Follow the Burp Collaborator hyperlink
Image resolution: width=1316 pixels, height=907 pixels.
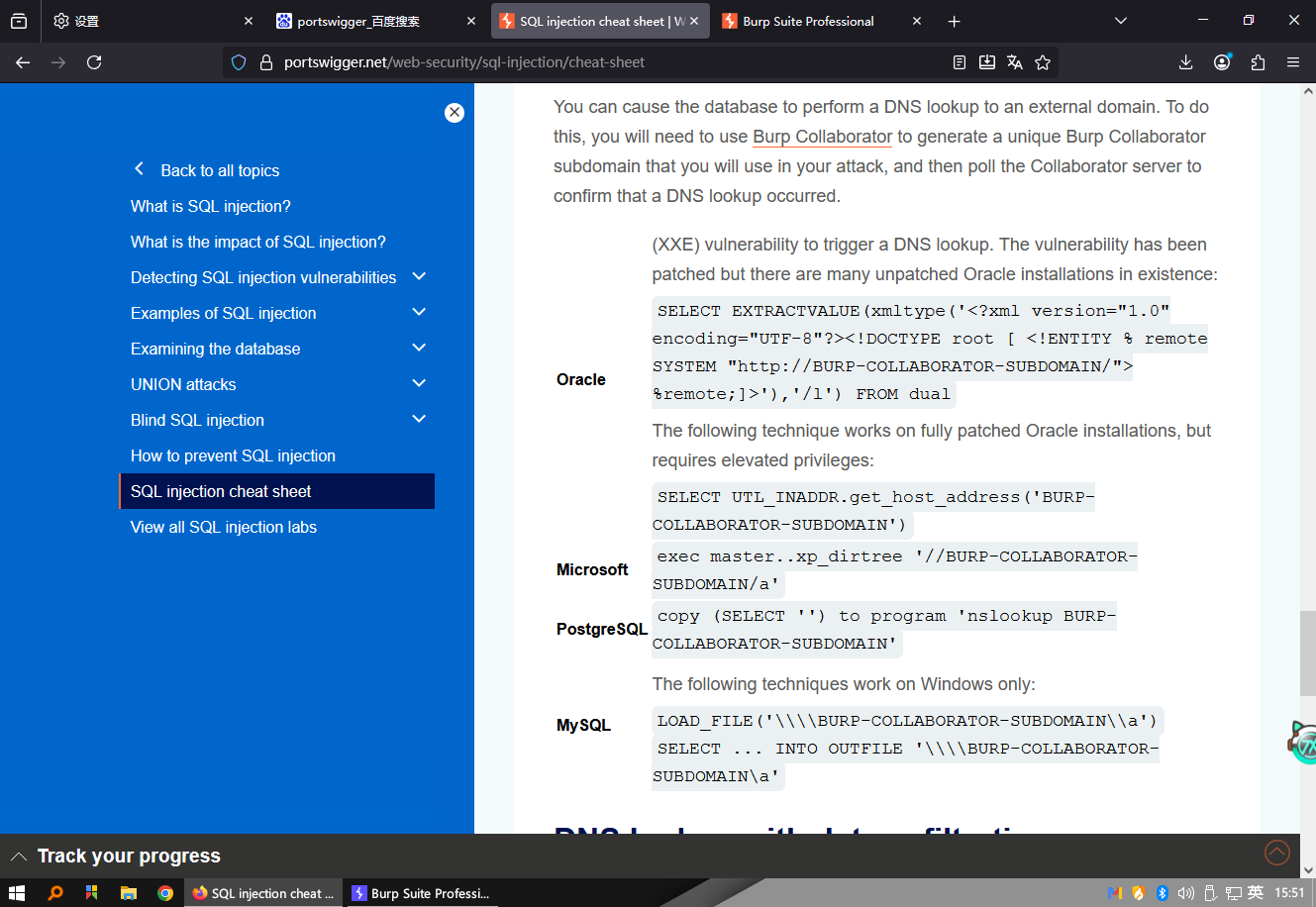pos(823,137)
